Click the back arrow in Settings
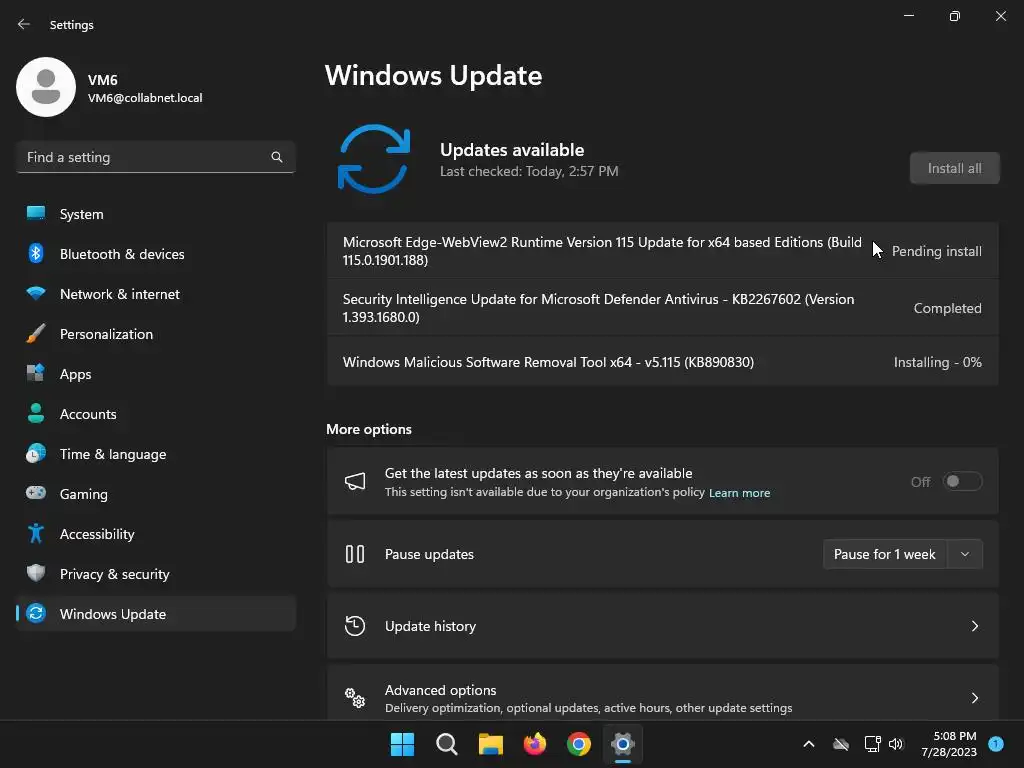 (x=24, y=24)
